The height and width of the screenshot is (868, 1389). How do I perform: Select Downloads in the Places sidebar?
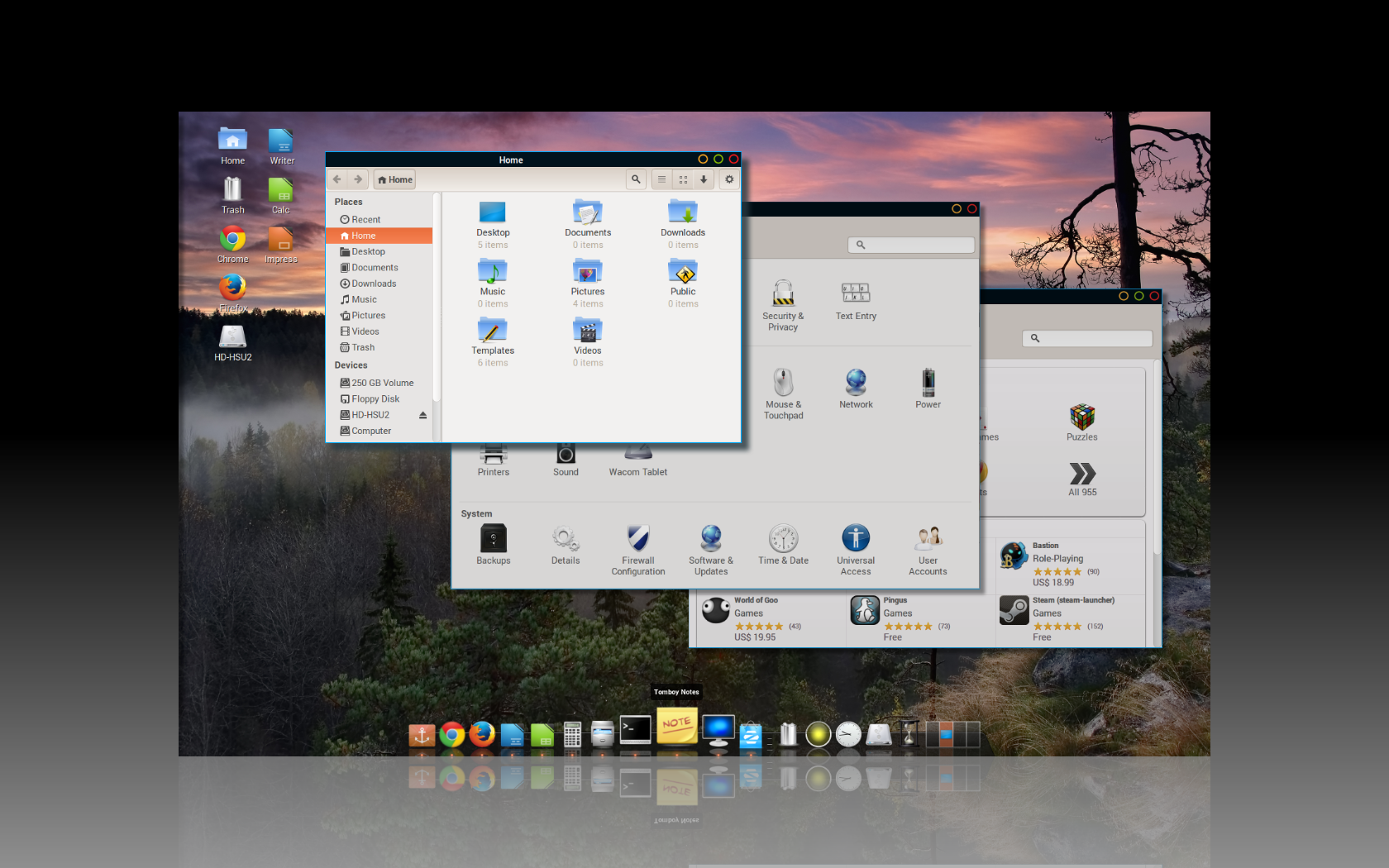pos(374,284)
